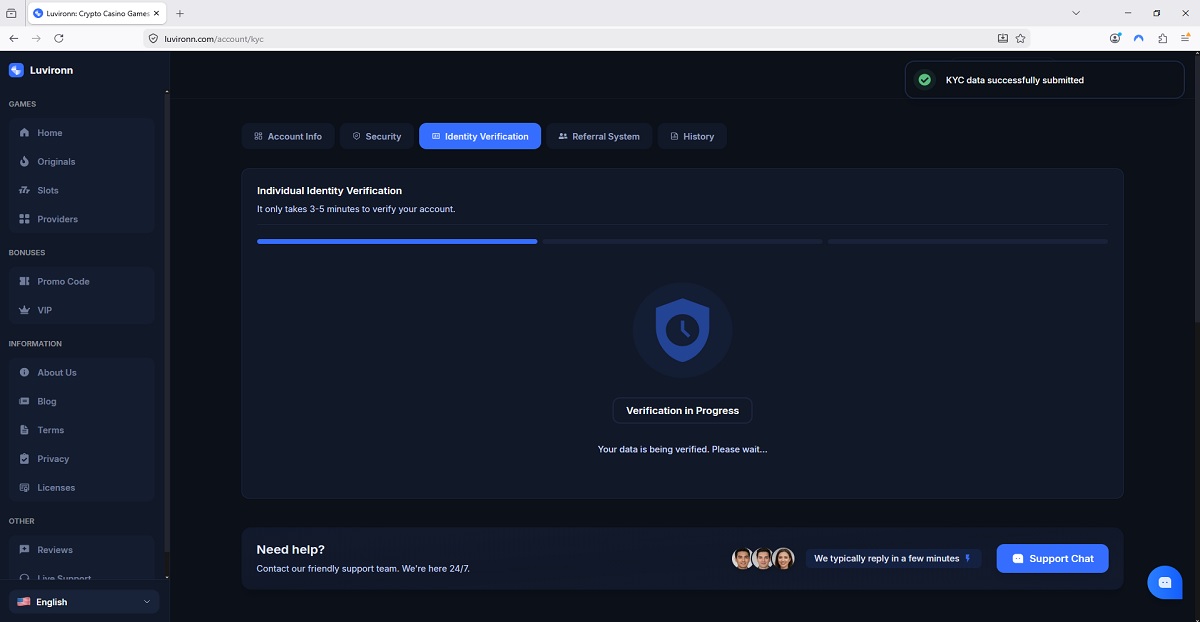Open About Us information page
Image resolution: width=1200 pixels, height=622 pixels.
tap(81, 372)
